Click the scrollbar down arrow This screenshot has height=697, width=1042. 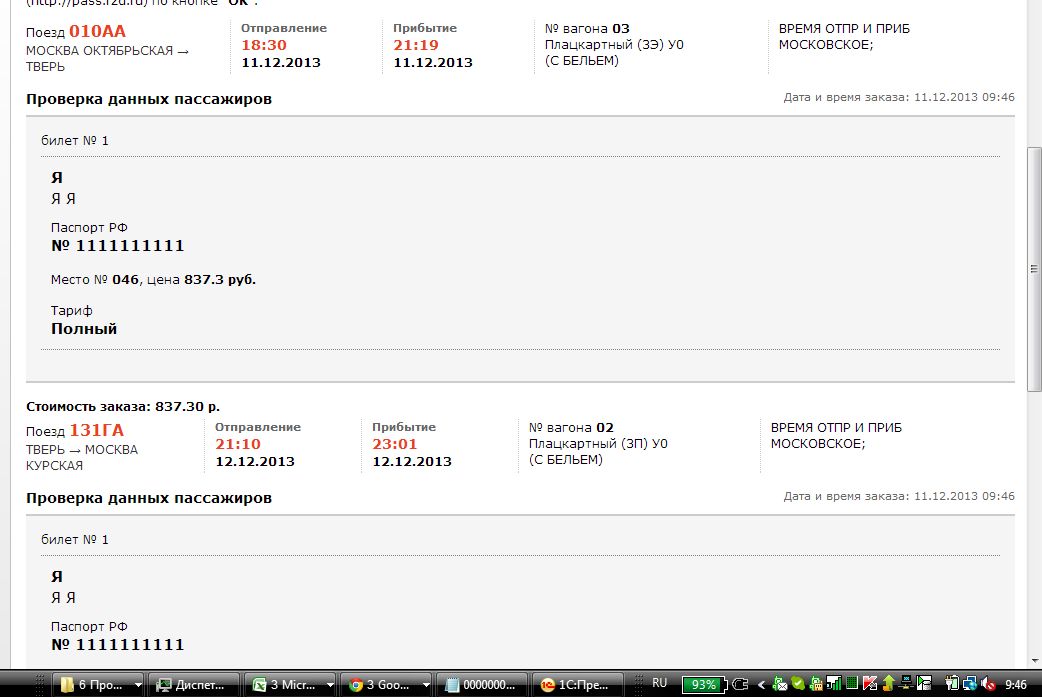(1034, 660)
